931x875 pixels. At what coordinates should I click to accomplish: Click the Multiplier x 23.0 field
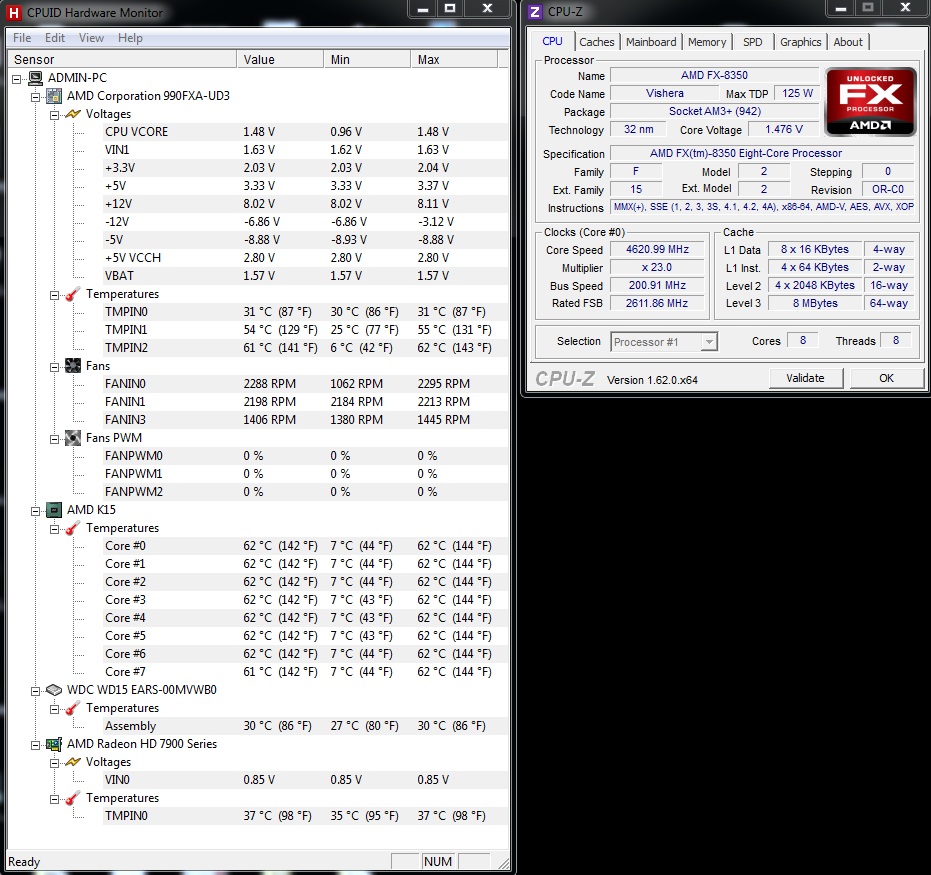tap(657, 267)
